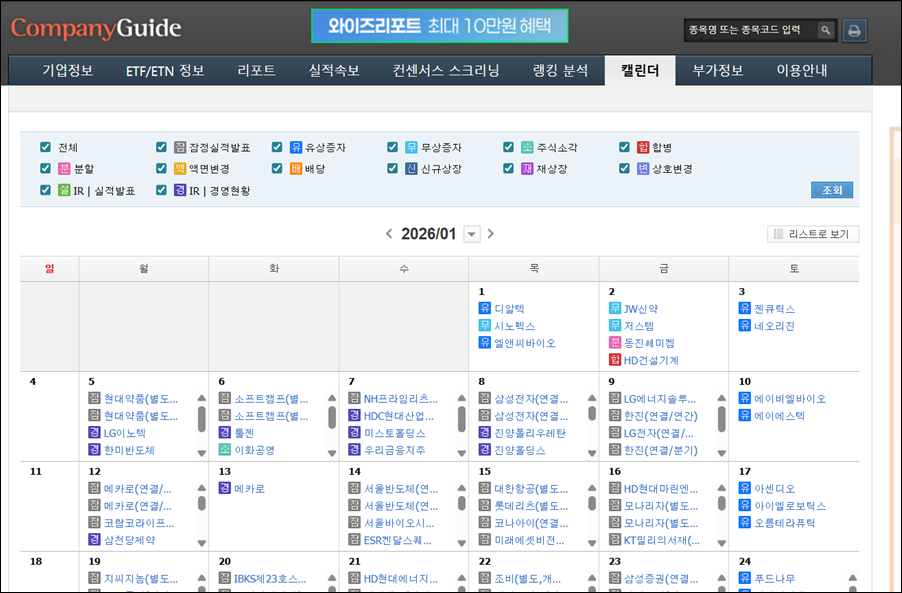Click the 분할 legend icon
Image resolution: width=902 pixels, height=593 pixels.
point(64,169)
